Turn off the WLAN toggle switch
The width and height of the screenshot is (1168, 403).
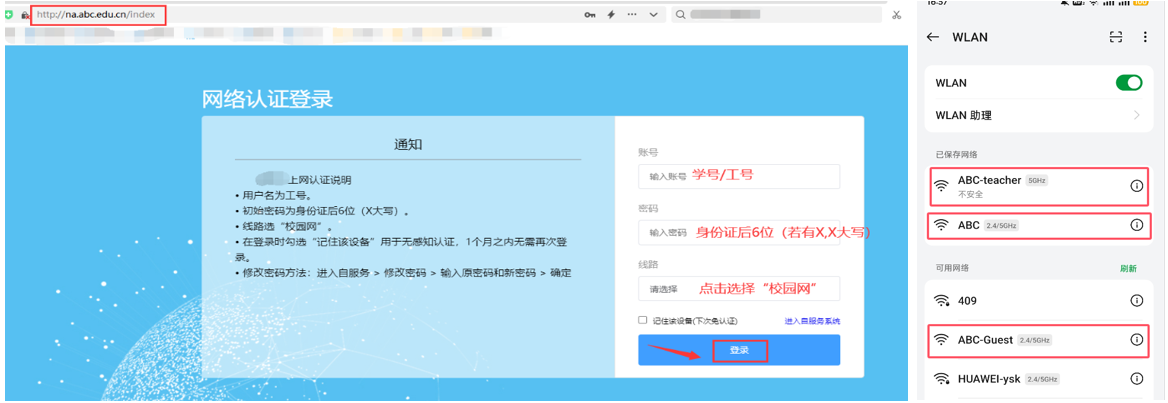1128,83
